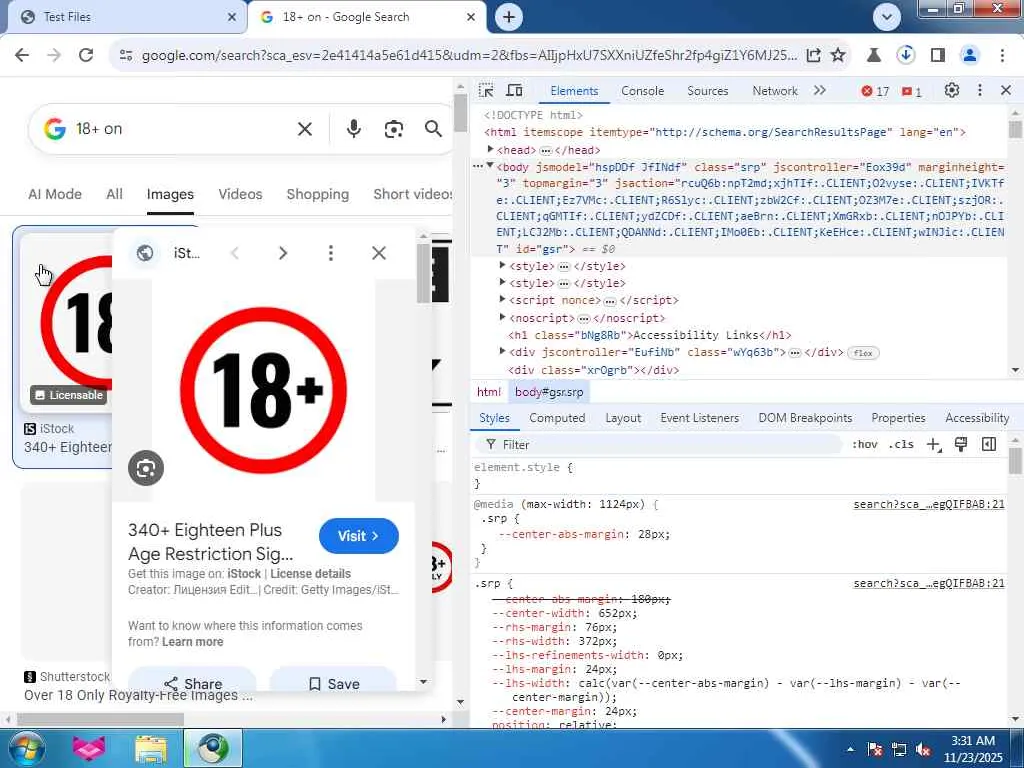Screen dimensions: 1024x768
Task: Clear the Google search box text
Action: coord(305,129)
